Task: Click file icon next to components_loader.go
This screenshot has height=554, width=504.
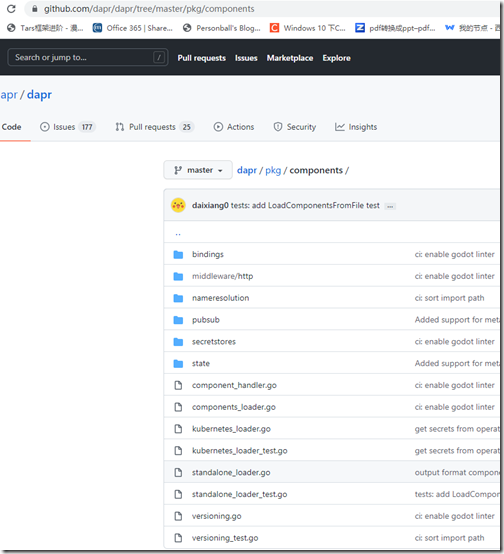Action: click(x=178, y=407)
